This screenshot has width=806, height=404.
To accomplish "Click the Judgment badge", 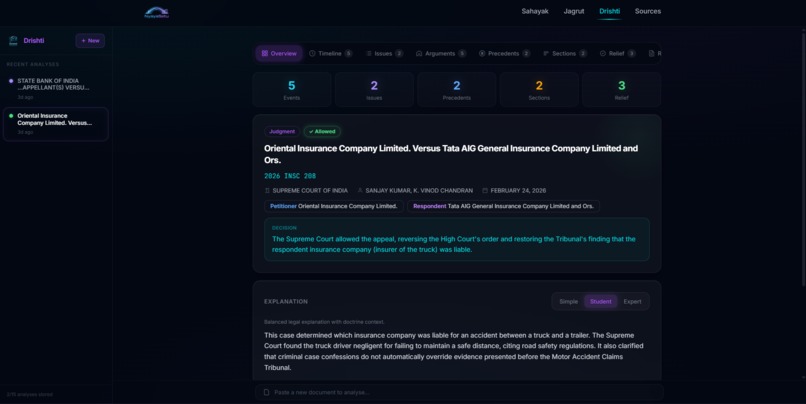I will click(282, 132).
